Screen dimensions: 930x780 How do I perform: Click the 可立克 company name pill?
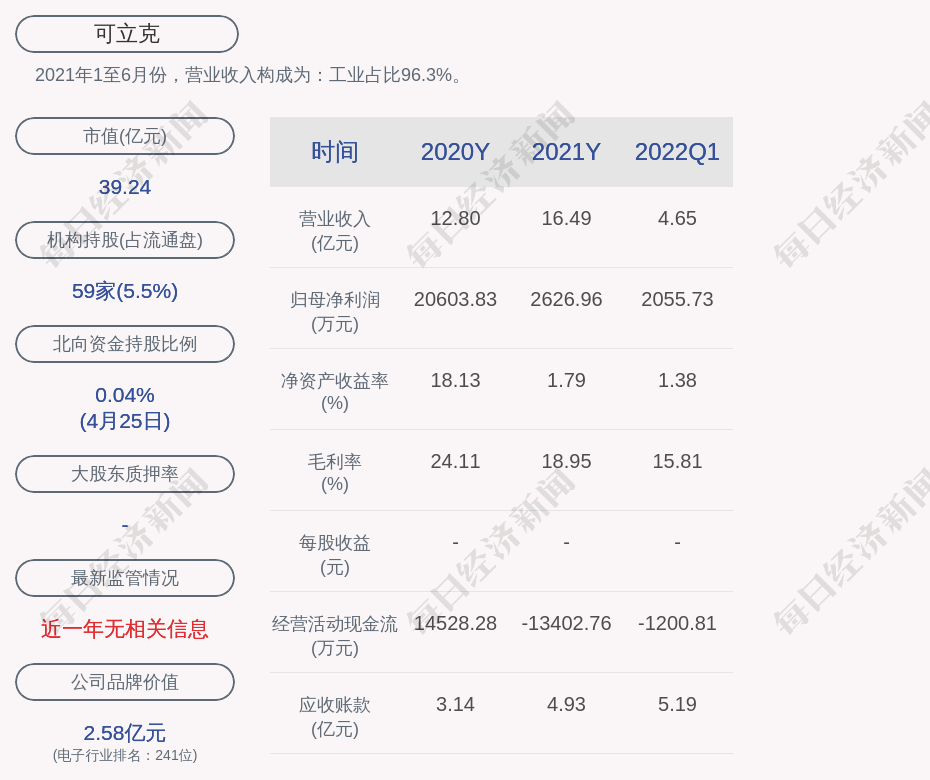point(127,34)
